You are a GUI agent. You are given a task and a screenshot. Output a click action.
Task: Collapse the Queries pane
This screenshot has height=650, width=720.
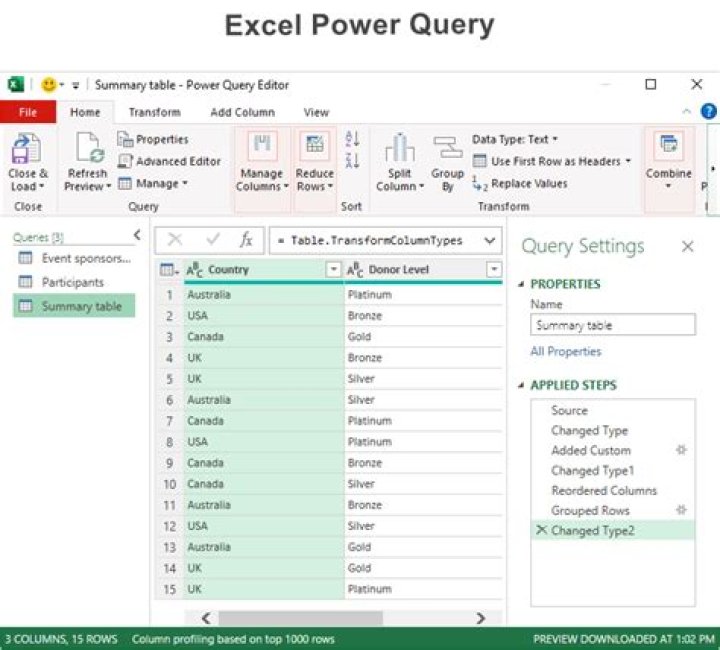point(137,235)
